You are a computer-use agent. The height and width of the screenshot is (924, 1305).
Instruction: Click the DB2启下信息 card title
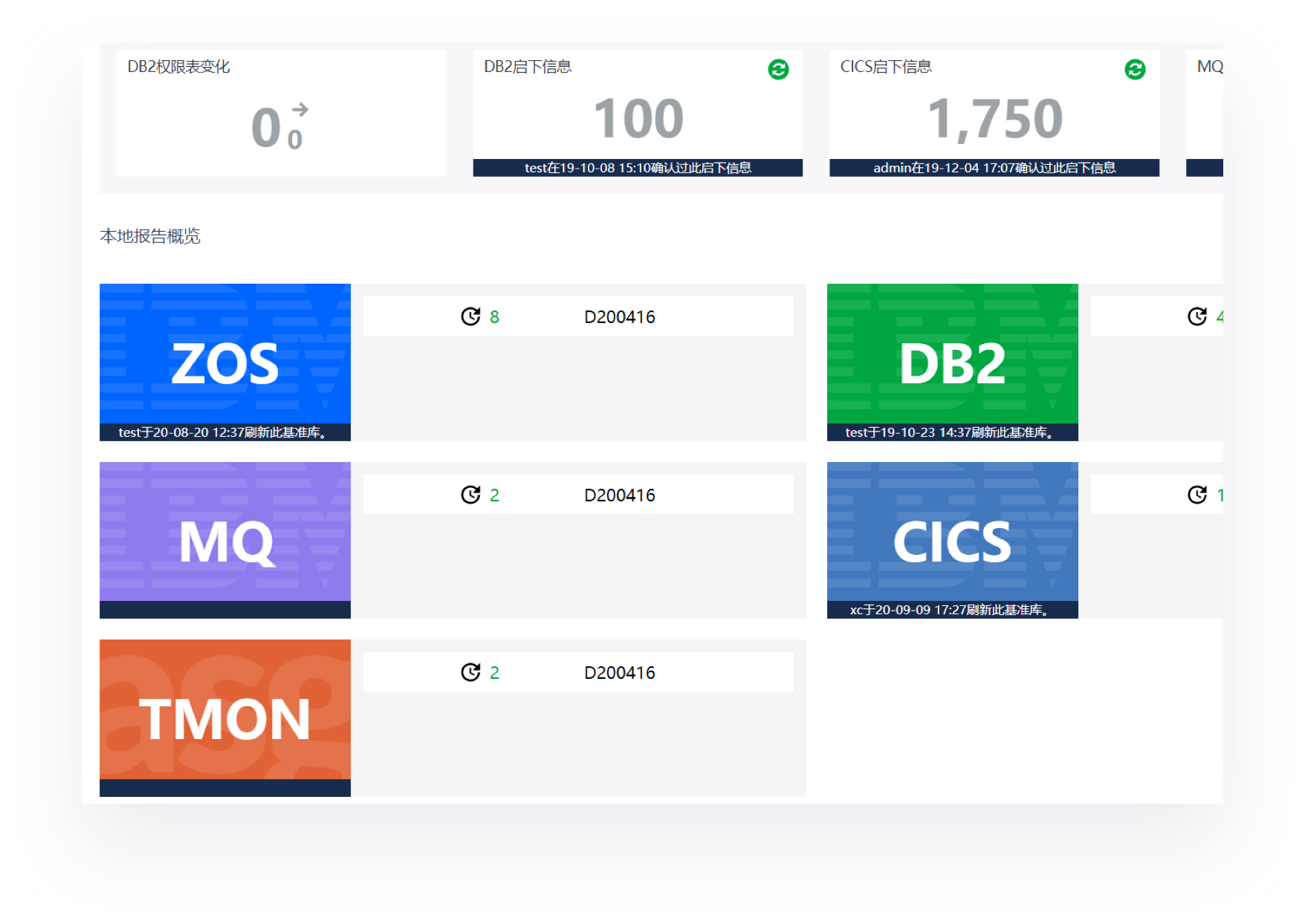528,67
